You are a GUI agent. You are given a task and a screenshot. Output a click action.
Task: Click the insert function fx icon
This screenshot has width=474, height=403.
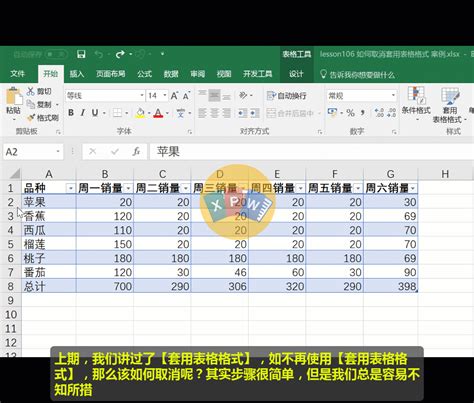(x=136, y=152)
